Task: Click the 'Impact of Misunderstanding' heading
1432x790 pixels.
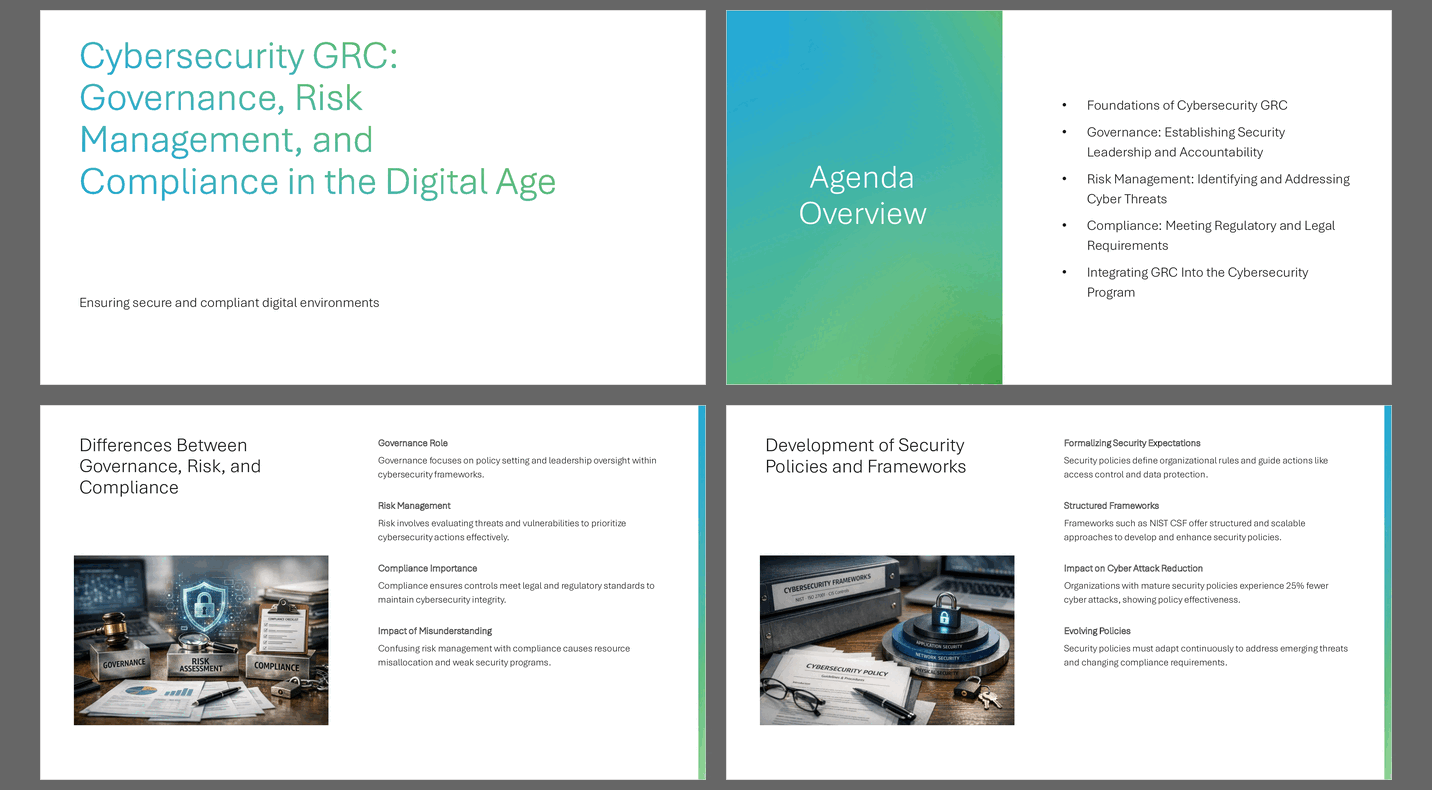Action: [x=434, y=631]
